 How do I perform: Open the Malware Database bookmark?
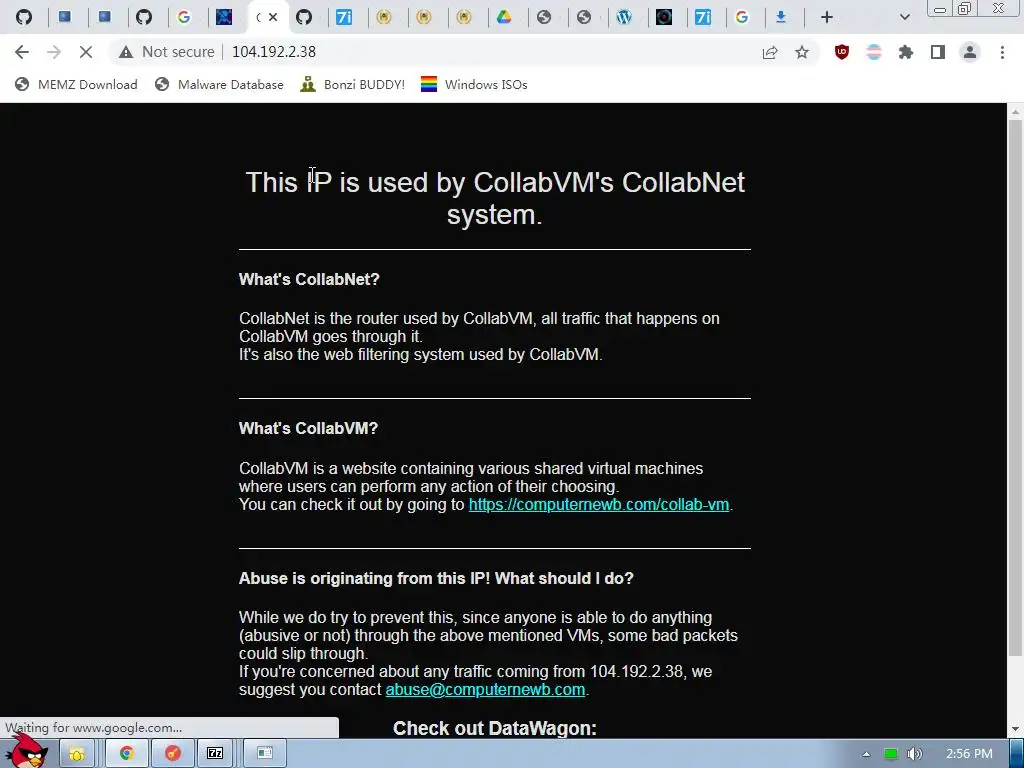pyautogui.click(x=219, y=84)
